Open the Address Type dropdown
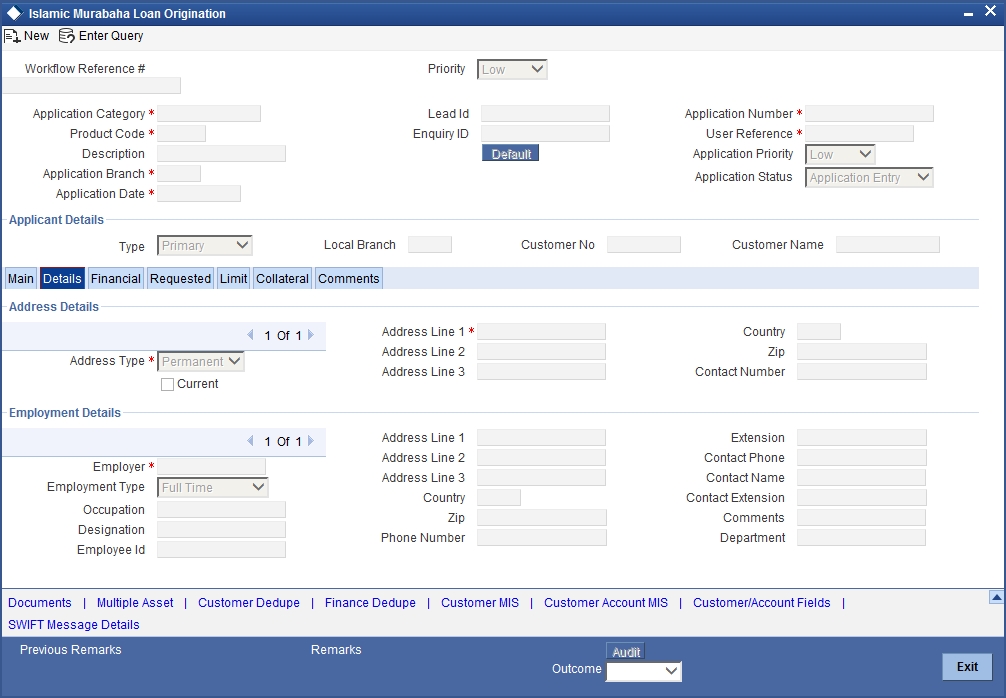Viewport: 1006px width, 698px height. (x=201, y=361)
